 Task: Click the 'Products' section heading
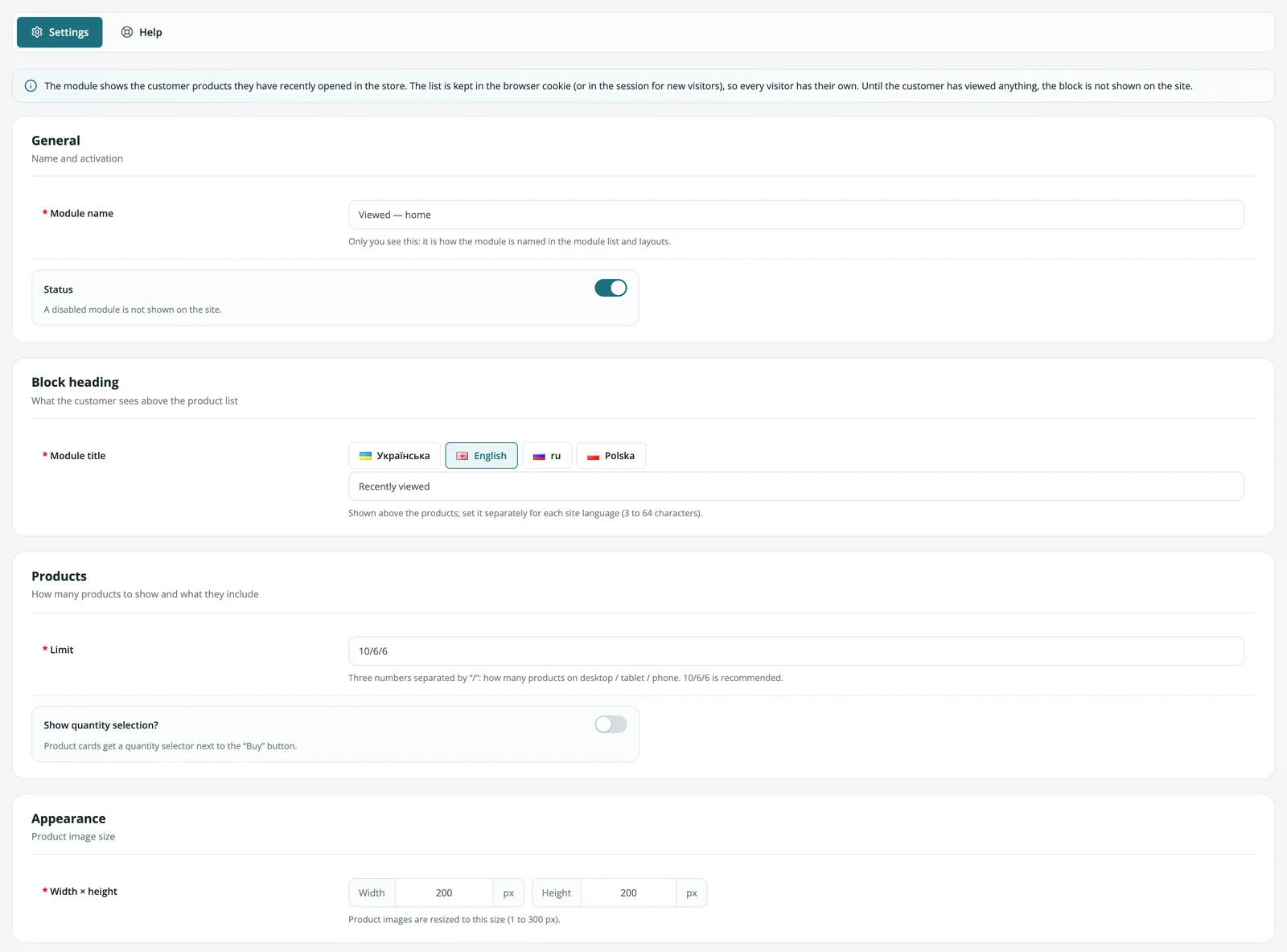[59, 577]
